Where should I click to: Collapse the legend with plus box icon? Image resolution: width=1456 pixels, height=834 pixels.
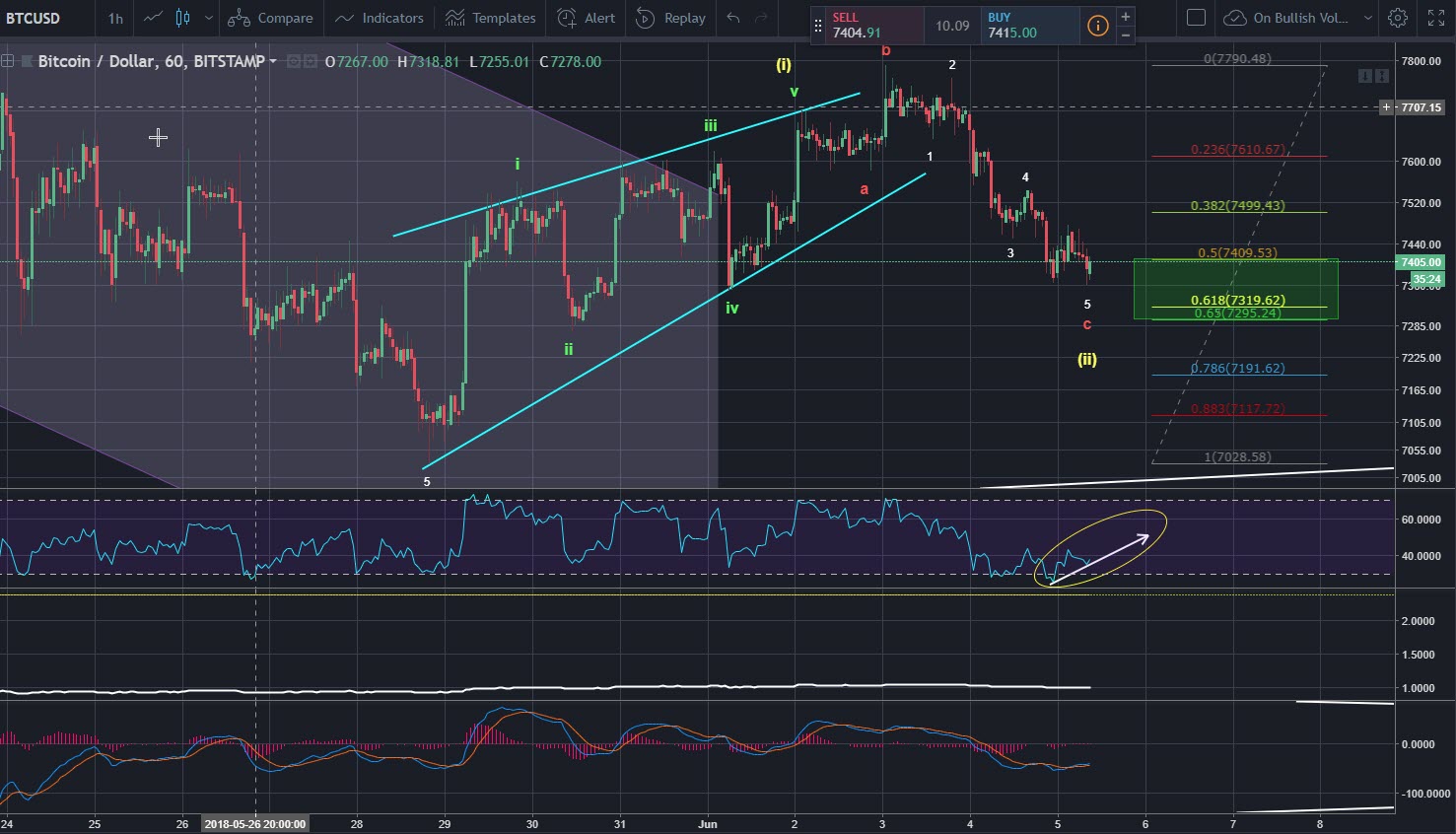[x=8, y=61]
